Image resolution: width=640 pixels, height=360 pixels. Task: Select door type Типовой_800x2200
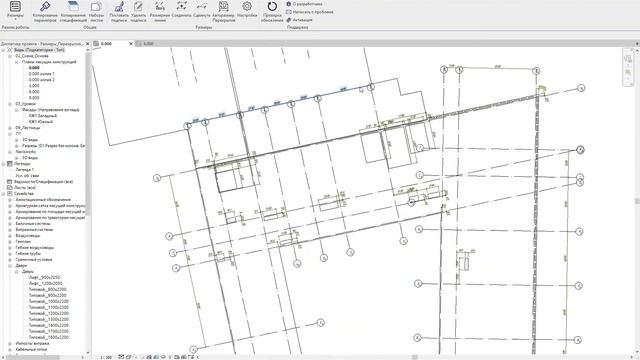[47, 289]
